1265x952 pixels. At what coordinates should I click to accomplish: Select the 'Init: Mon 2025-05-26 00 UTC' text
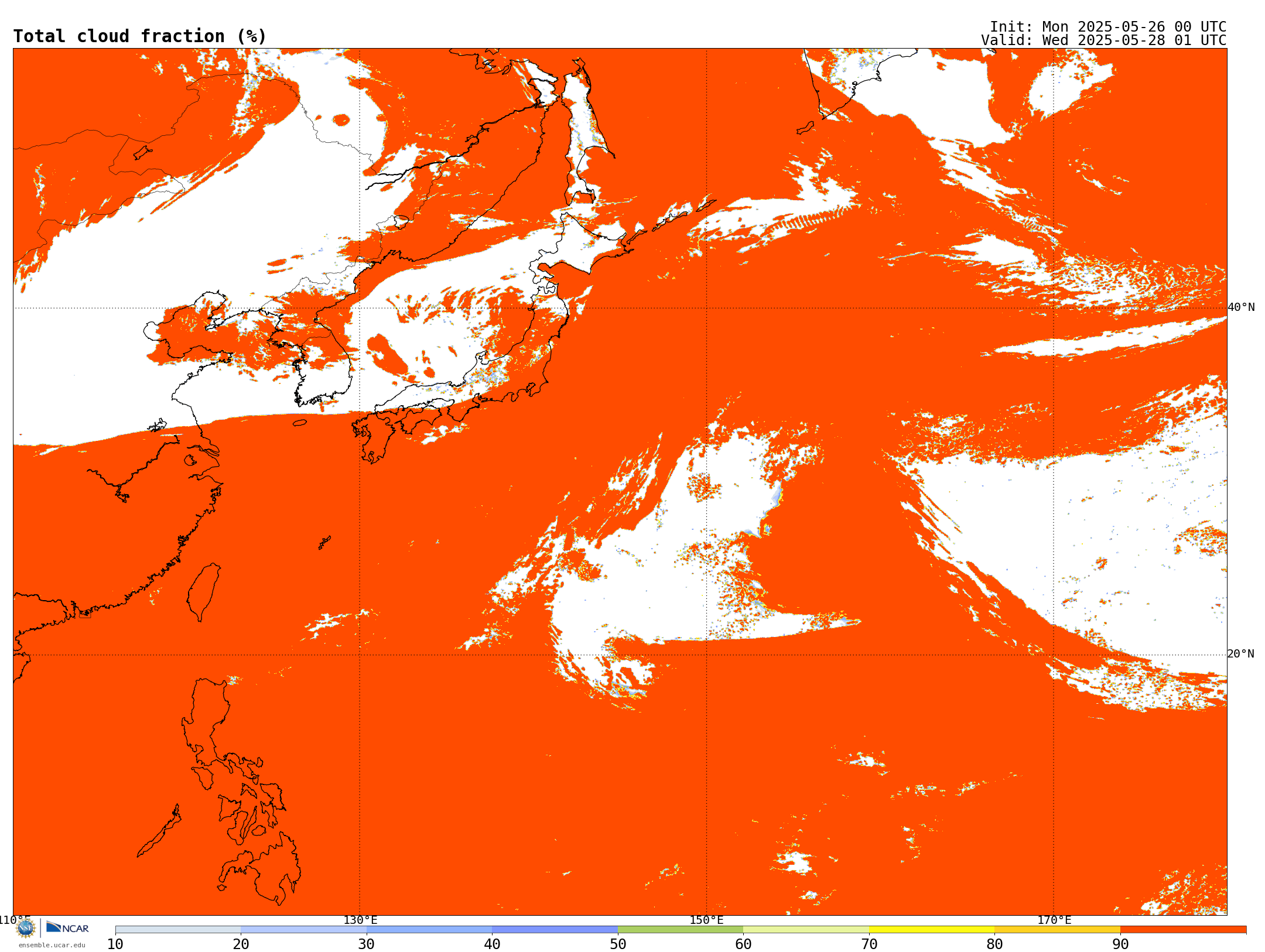(x=1108, y=27)
